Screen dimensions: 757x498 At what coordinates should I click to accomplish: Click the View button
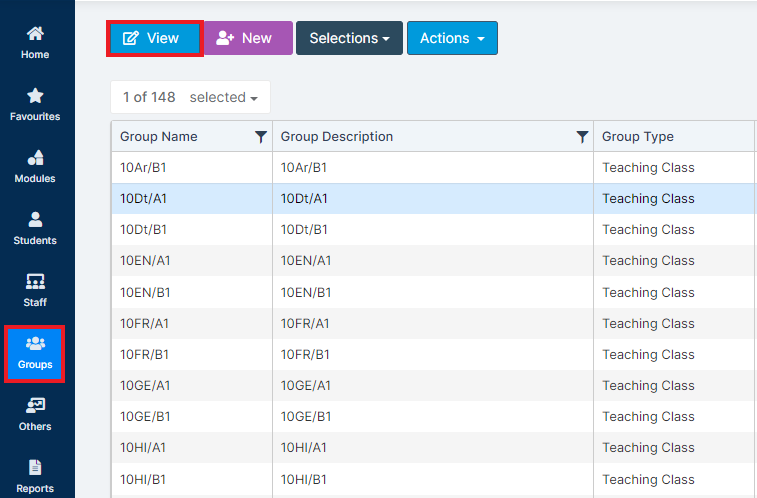coord(154,38)
